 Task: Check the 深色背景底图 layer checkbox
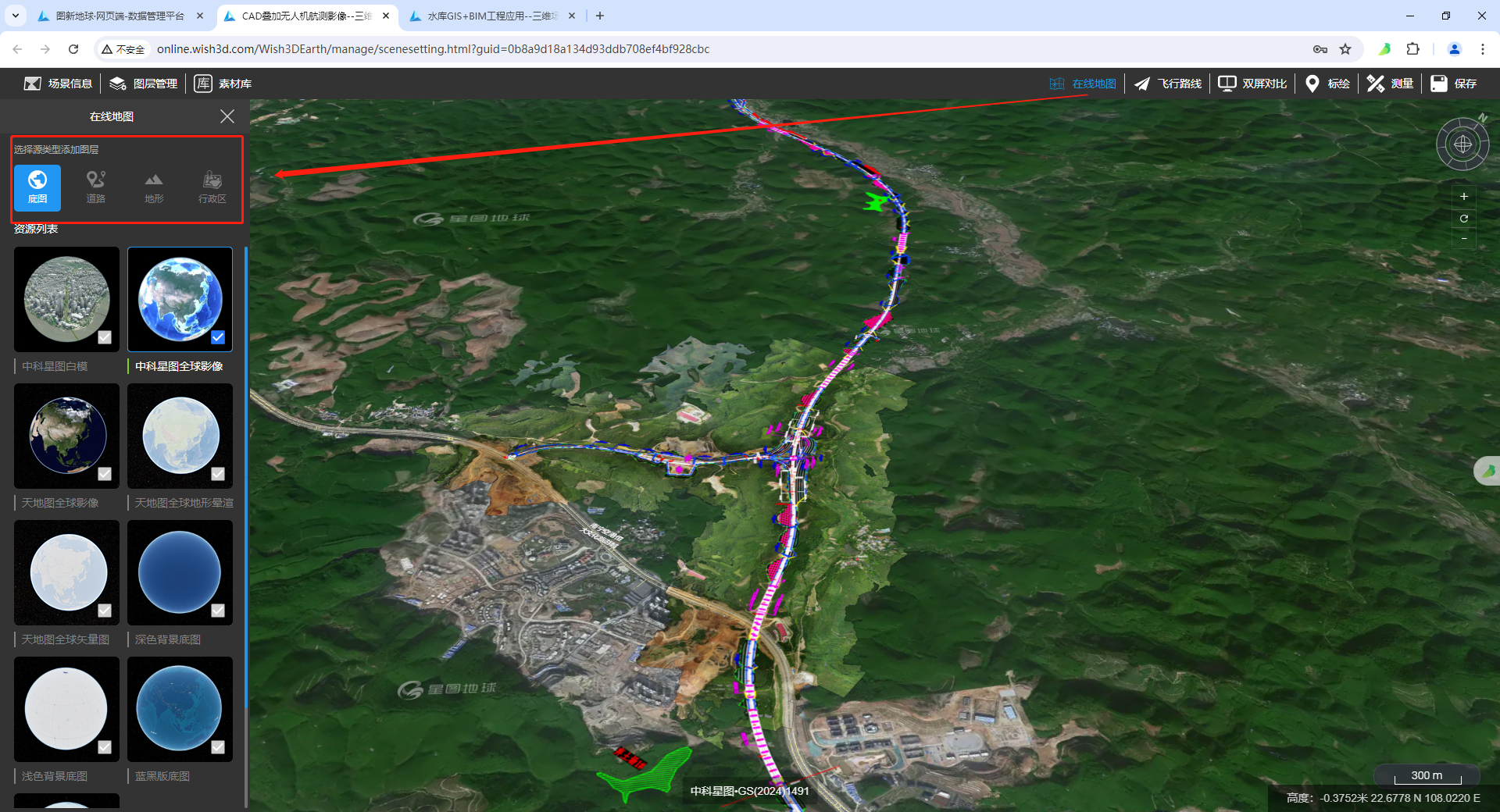[x=218, y=611]
